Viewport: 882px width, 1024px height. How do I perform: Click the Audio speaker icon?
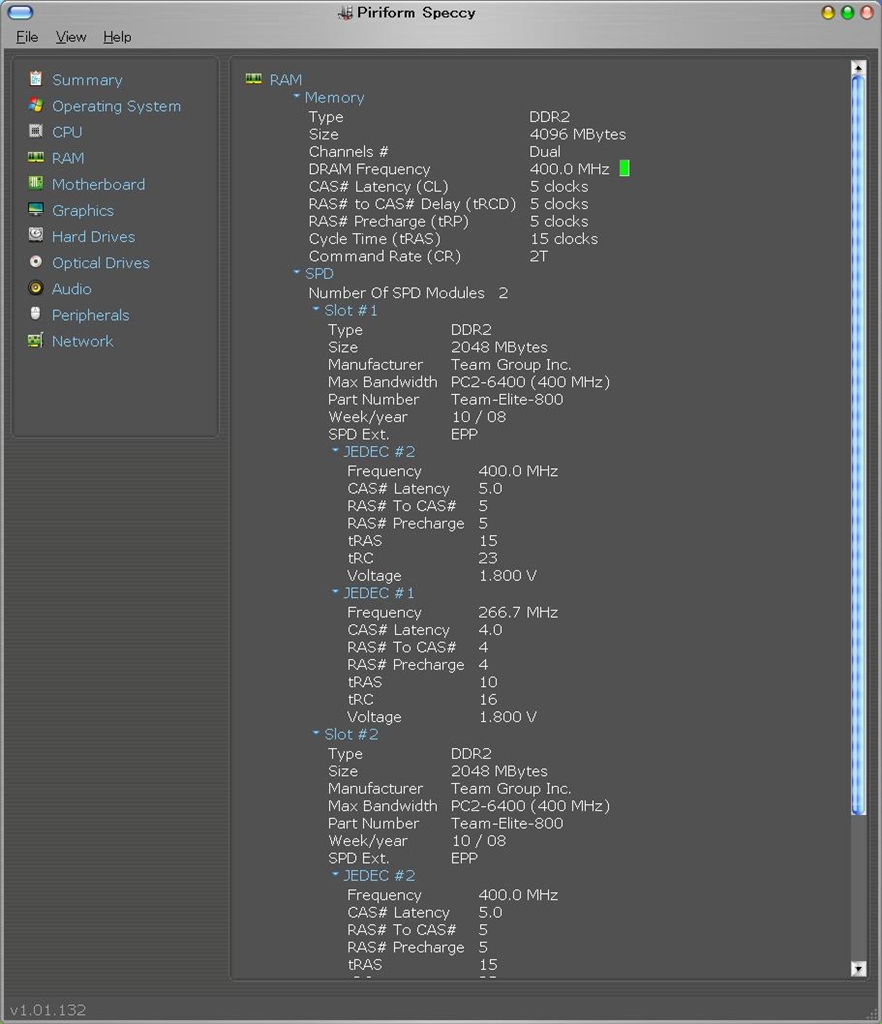(36, 288)
